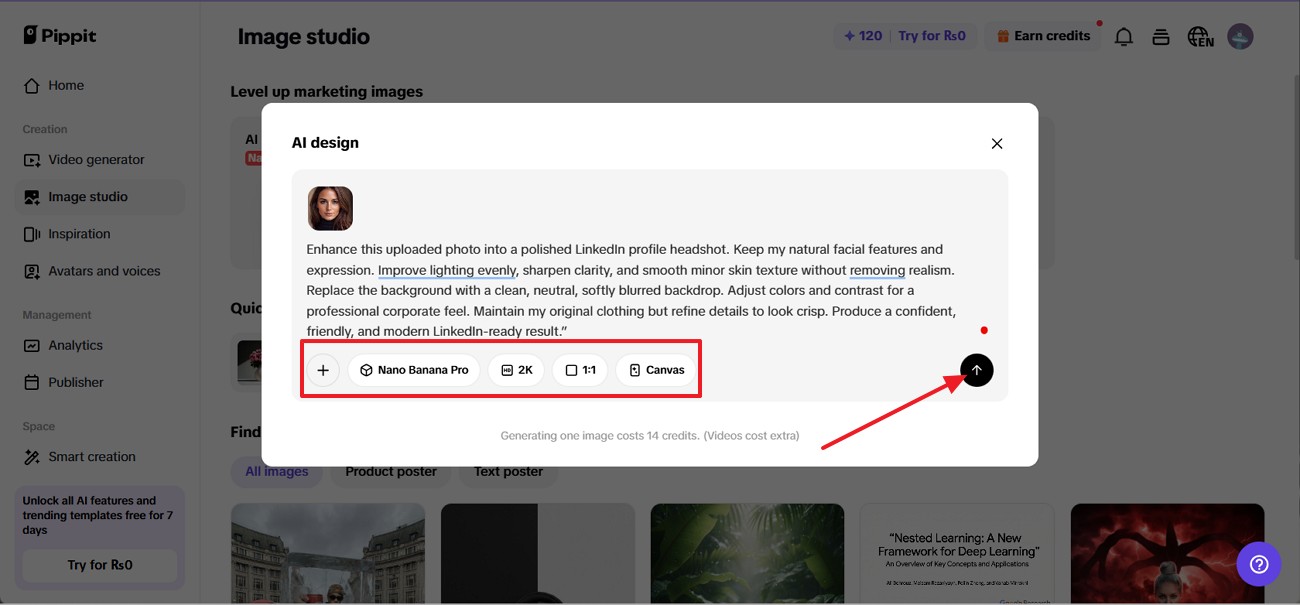The image size is (1300, 605).
Task: Open the Nano Banana Pro model selector
Action: click(x=414, y=370)
